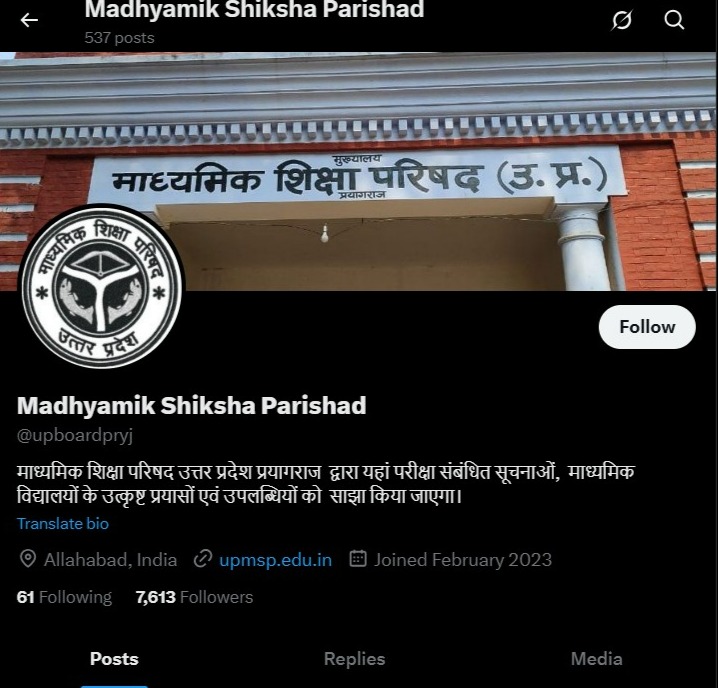The width and height of the screenshot is (718, 688).
Task: Follow Madhyamik Shiksha Parishad account
Action: click(x=647, y=327)
